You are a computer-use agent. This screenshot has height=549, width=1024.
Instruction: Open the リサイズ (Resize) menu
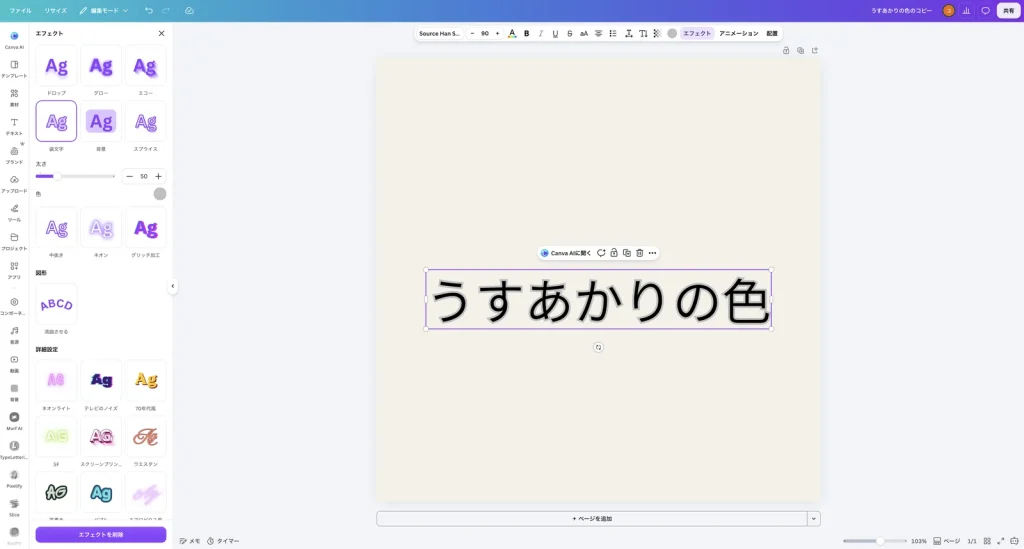point(56,10)
